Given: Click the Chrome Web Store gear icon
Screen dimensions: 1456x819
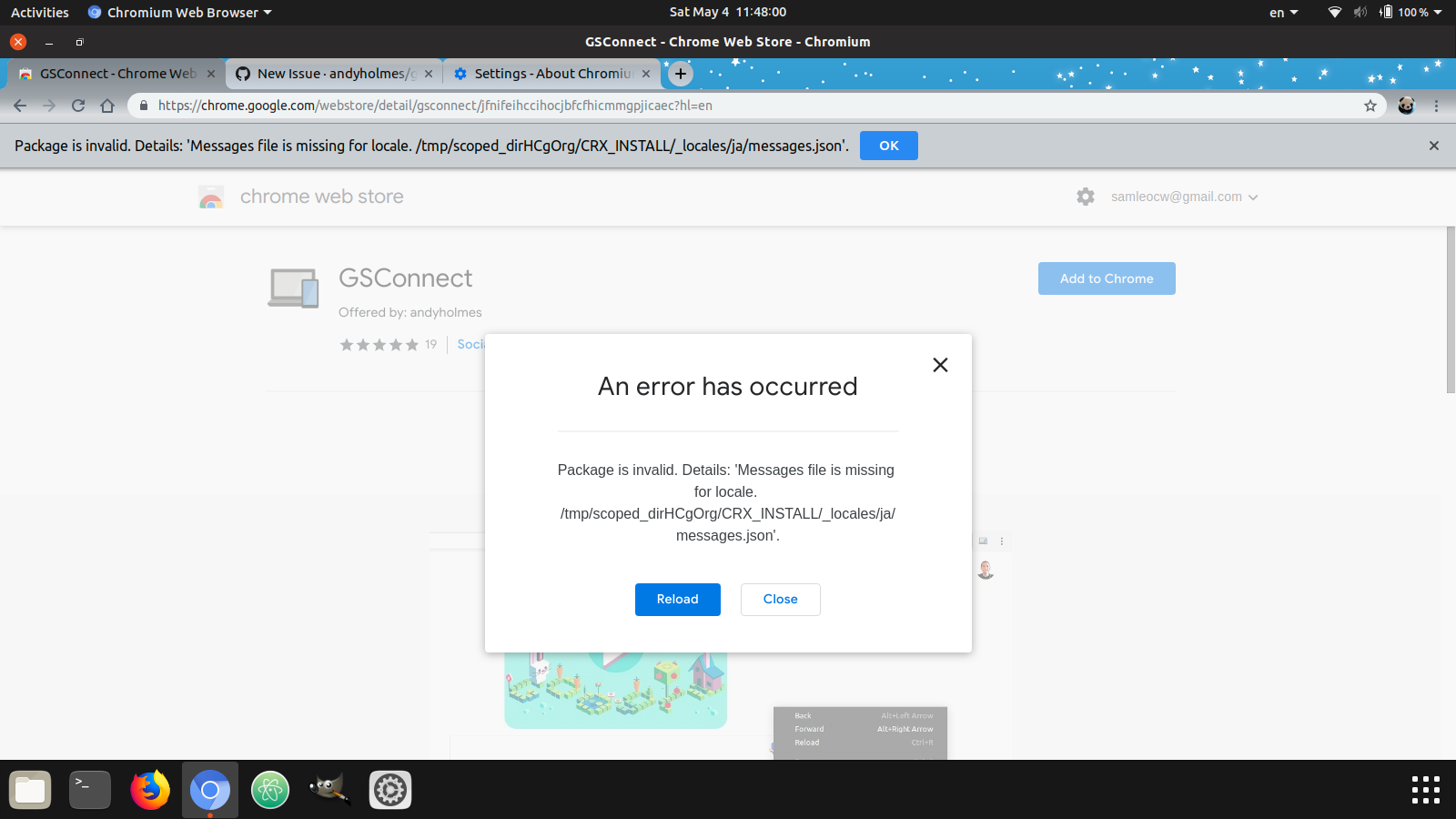Looking at the screenshot, I should pos(1085,197).
